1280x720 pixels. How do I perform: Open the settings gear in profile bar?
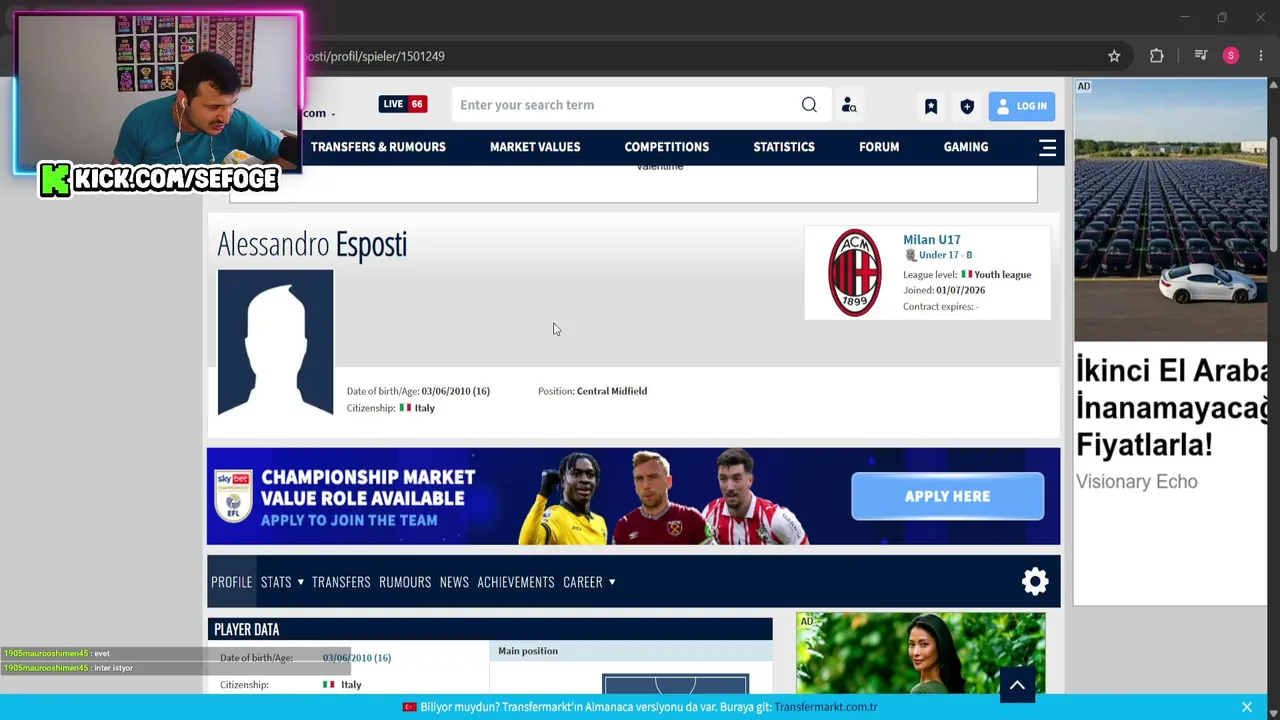1035,582
